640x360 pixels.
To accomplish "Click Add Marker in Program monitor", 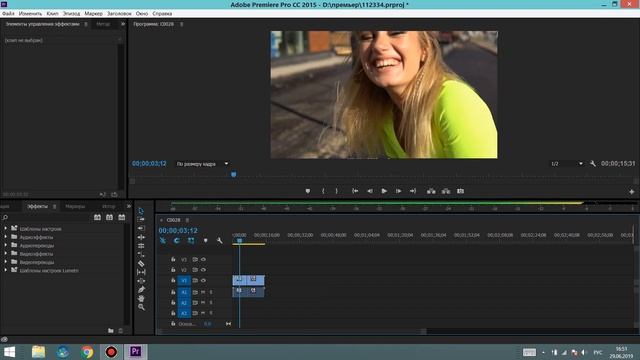I will 308,191.
